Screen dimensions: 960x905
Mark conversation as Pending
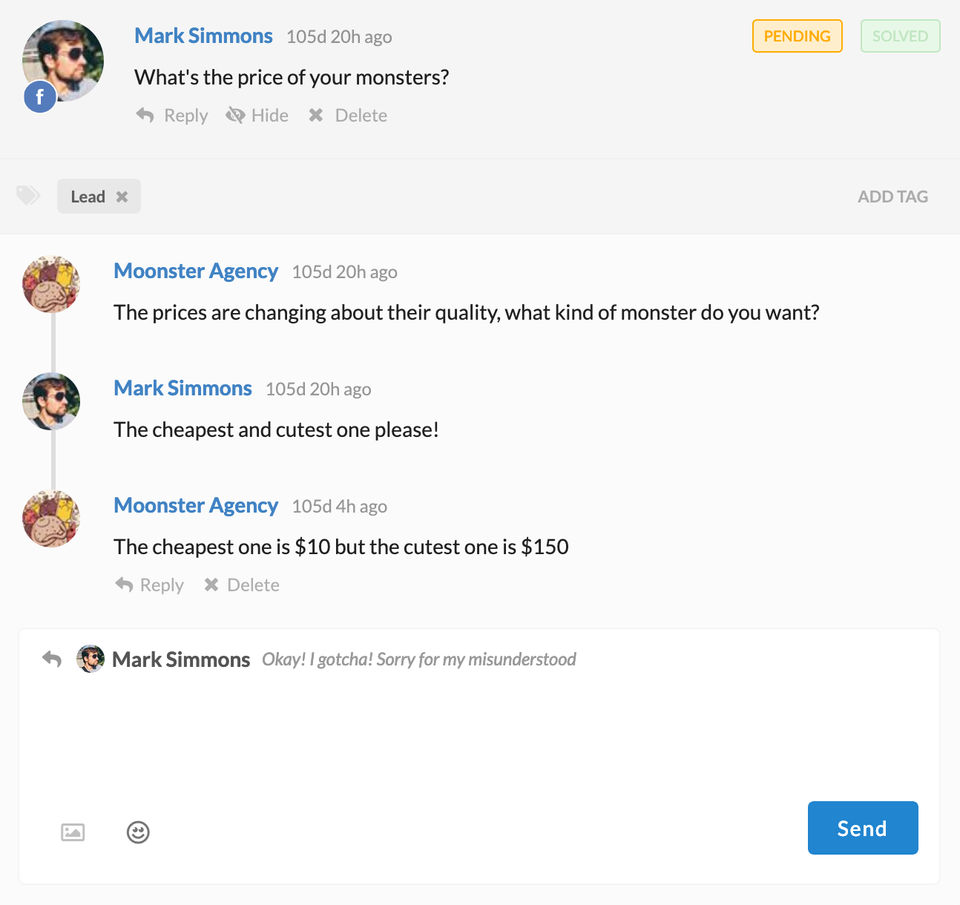[x=797, y=36]
